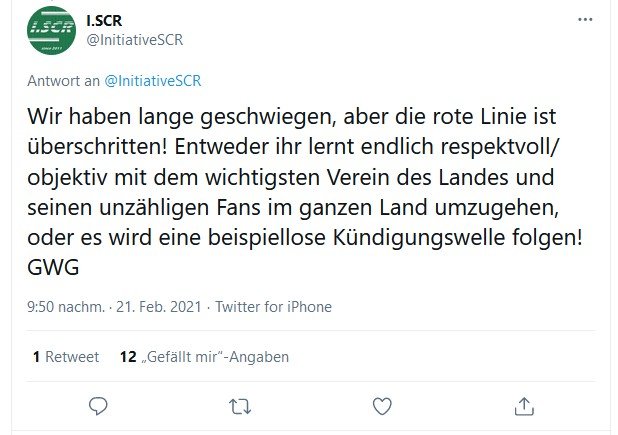
Task: Click the 9:50 nachm. timestamp
Action: pyautogui.click(x=66, y=307)
